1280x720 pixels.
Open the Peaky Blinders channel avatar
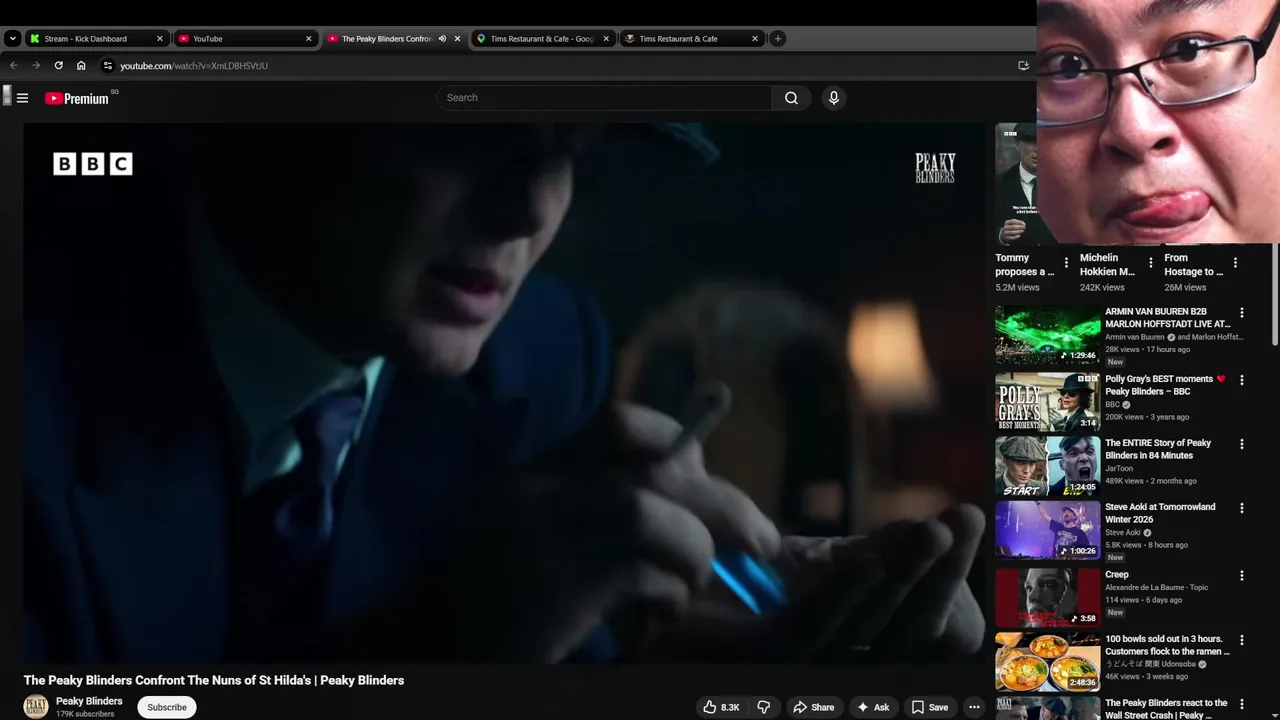(36, 706)
